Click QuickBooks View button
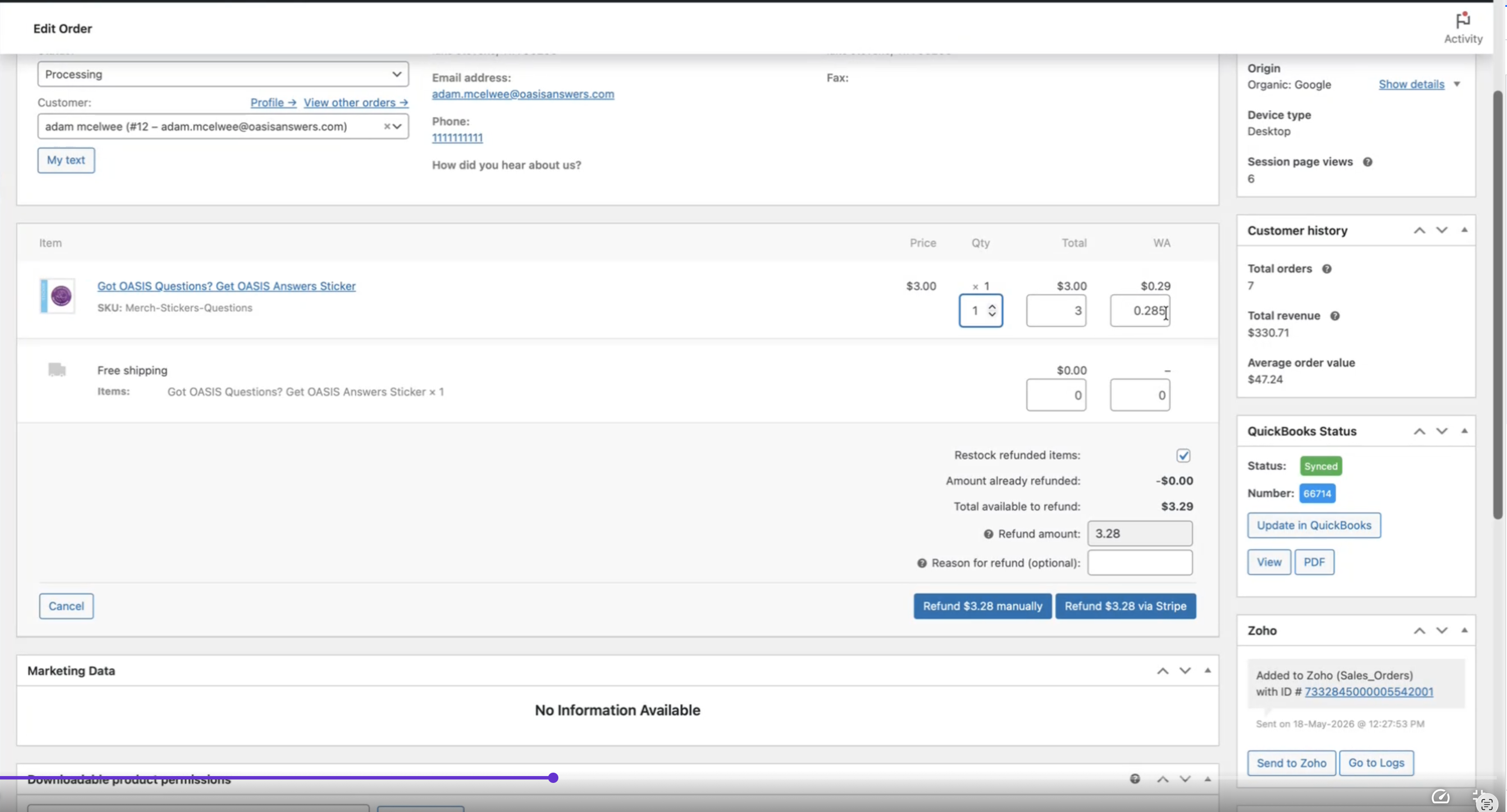Image resolution: width=1507 pixels, height=812 pixels. 1268,562
